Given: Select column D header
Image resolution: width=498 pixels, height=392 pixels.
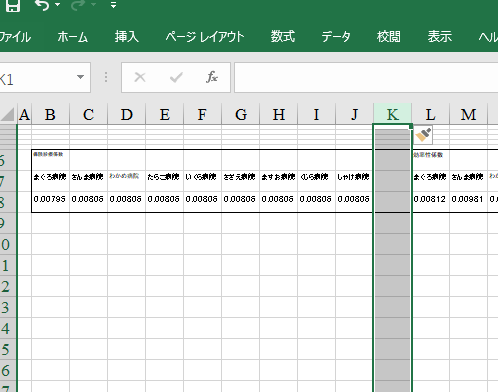Looking at the screenshot, I should tap(126, 115).
